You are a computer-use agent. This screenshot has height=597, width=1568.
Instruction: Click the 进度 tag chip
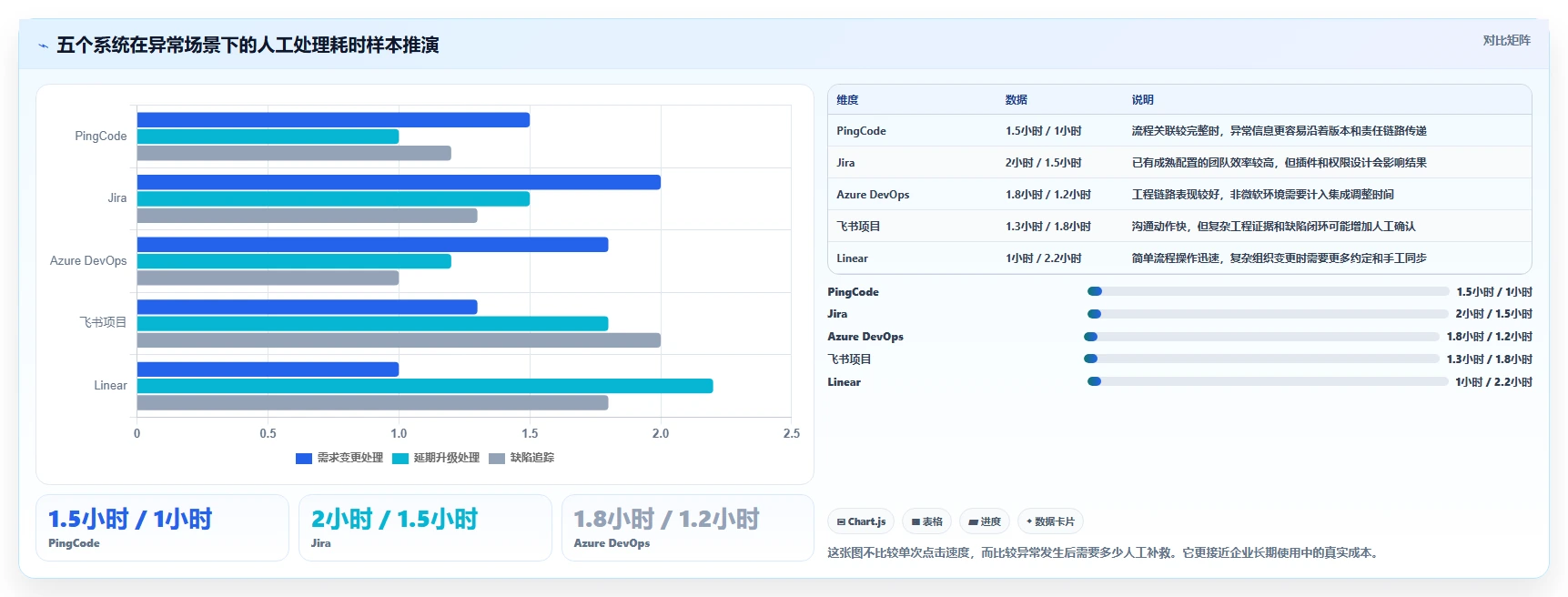point(985,521)
